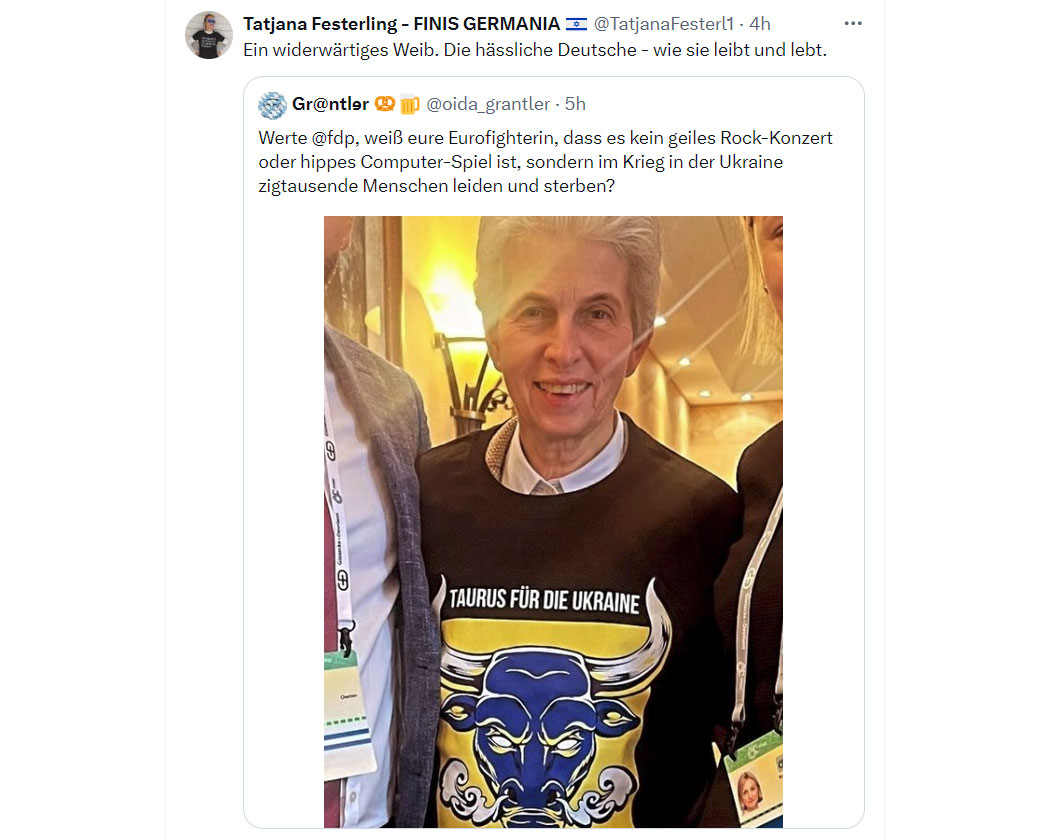1050x840 pixels.
Task: Visit the @TatjanaFesterl1 handle
Action: (x=664, y=24)
